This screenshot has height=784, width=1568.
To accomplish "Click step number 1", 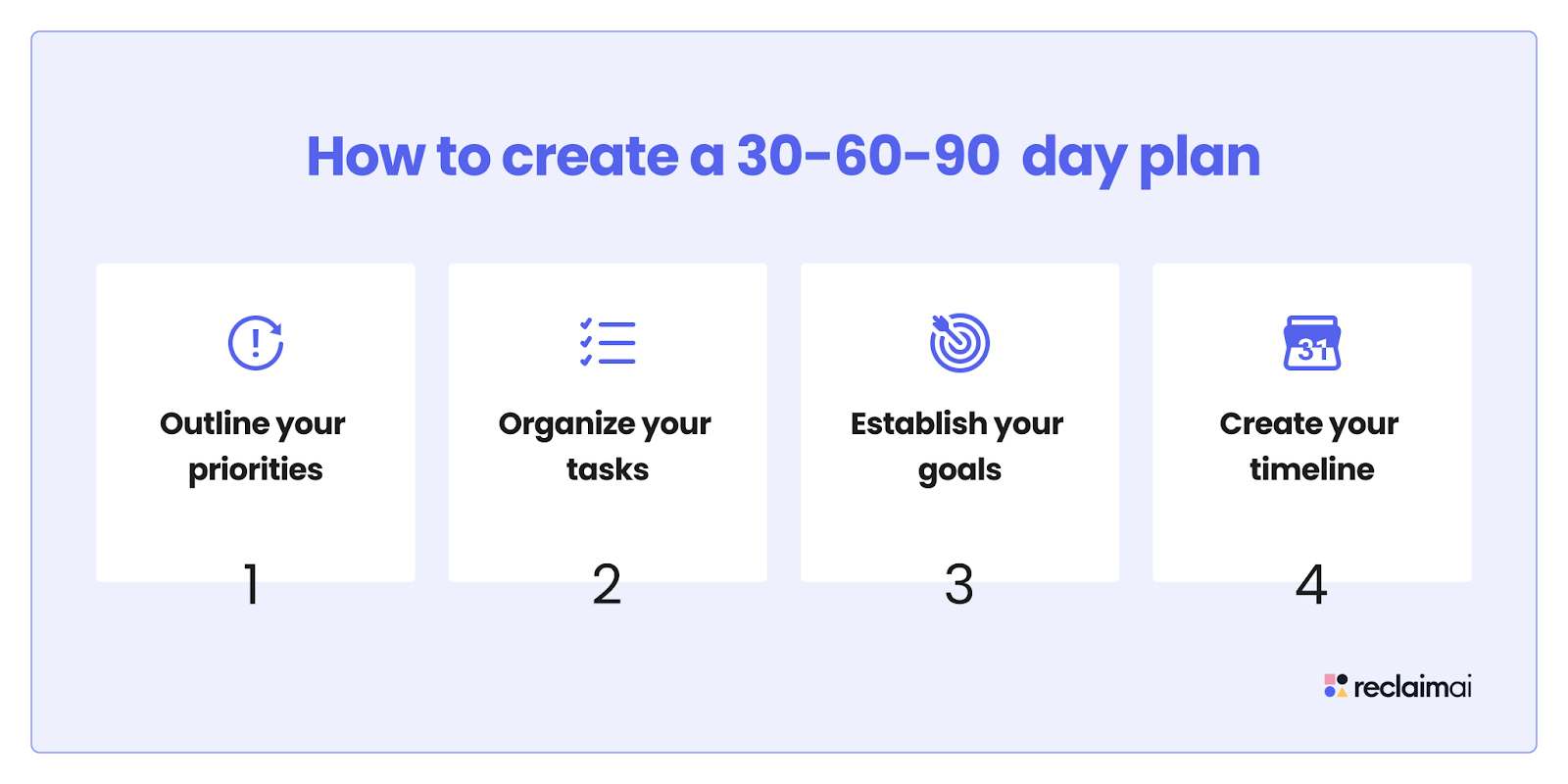I will click(252, 584).
